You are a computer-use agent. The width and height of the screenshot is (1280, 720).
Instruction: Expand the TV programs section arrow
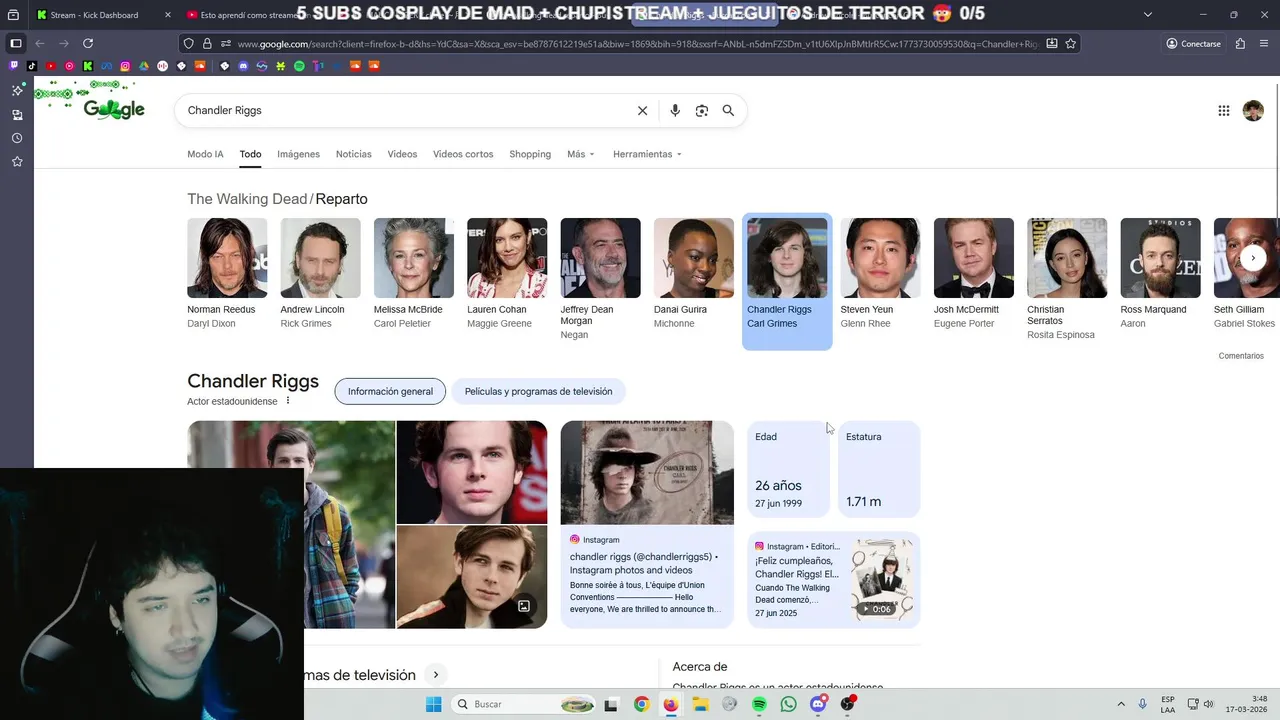coord(436,675)
